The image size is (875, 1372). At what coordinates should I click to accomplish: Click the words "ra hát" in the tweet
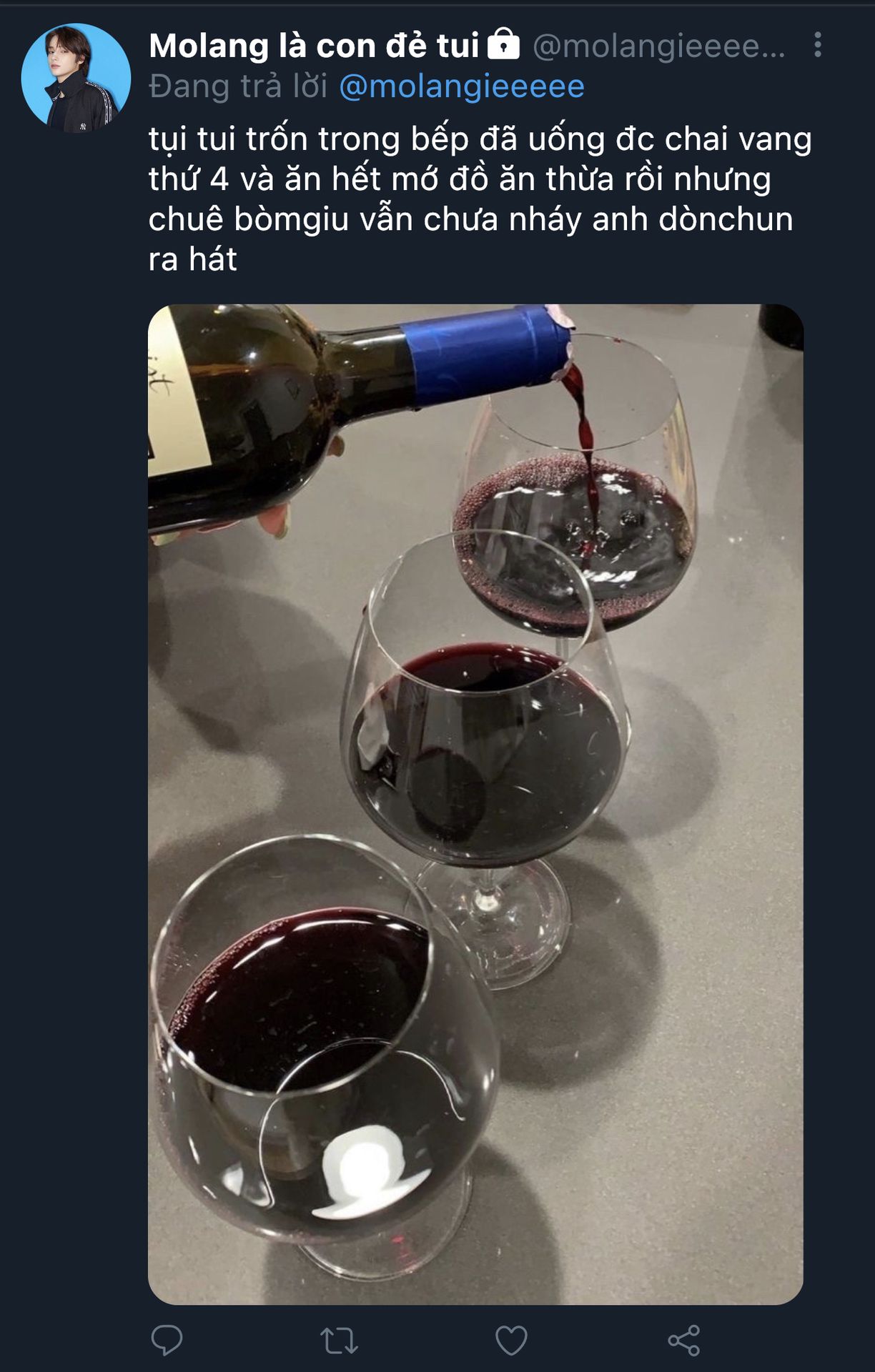coord(192,259)
